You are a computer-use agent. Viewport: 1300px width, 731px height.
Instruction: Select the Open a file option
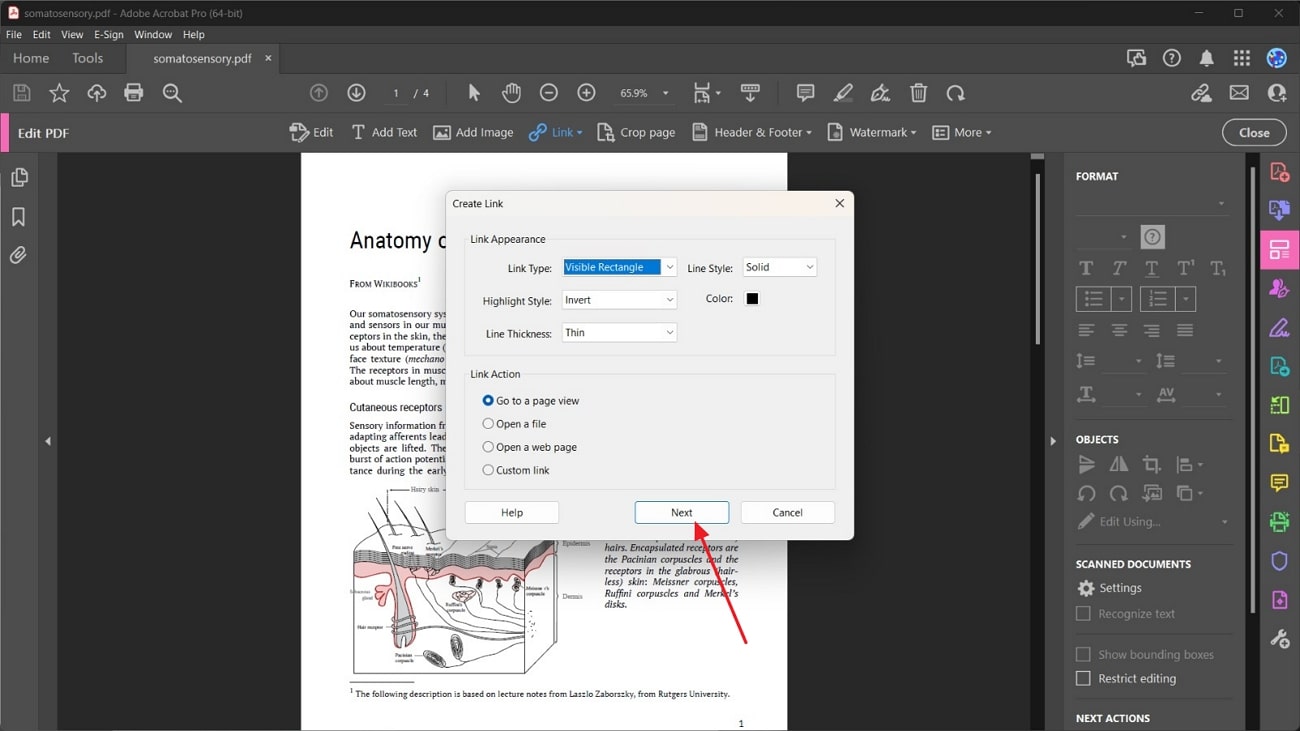pos(514,424)
